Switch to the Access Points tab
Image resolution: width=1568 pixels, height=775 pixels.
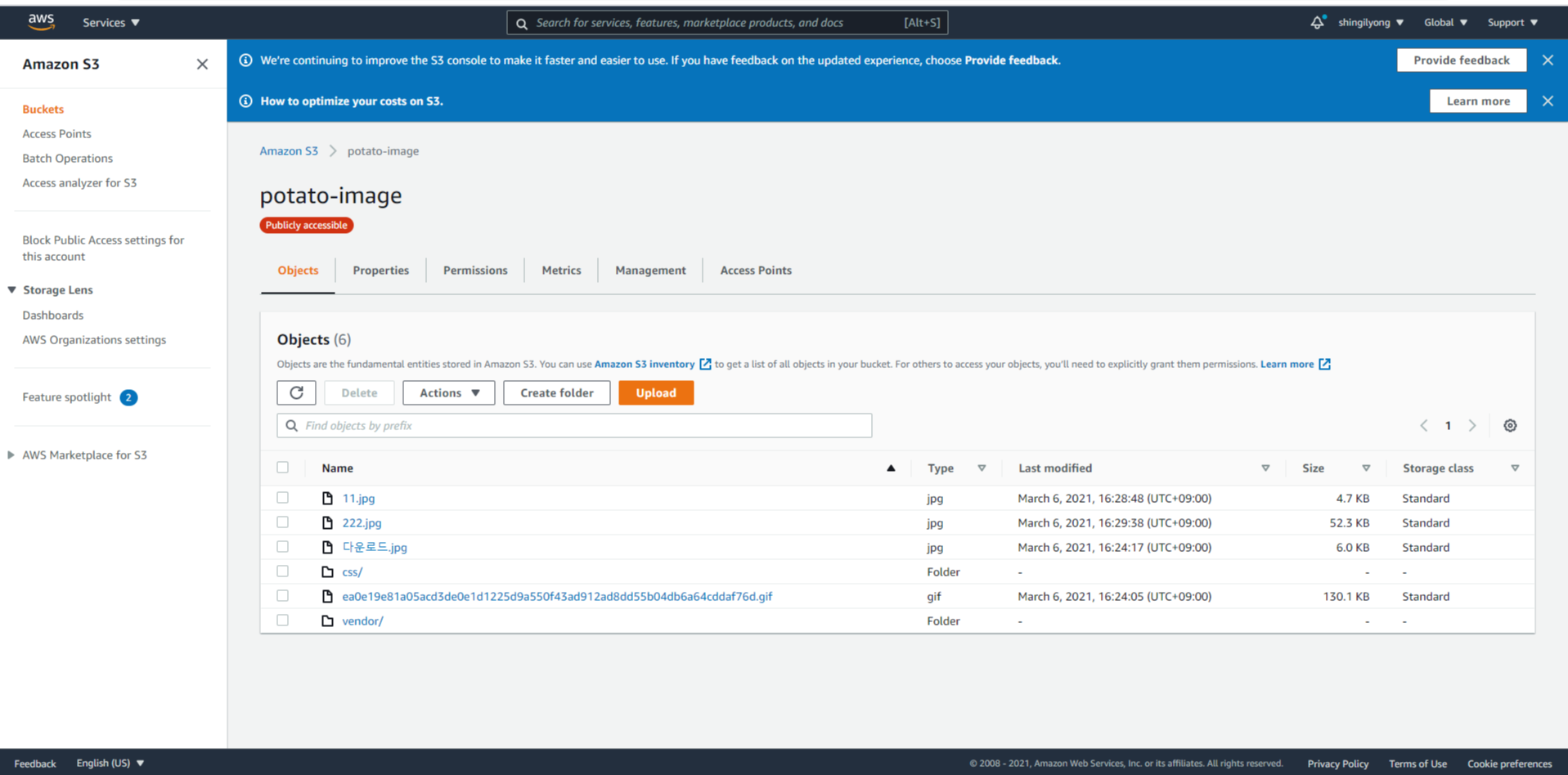(756, 271)
